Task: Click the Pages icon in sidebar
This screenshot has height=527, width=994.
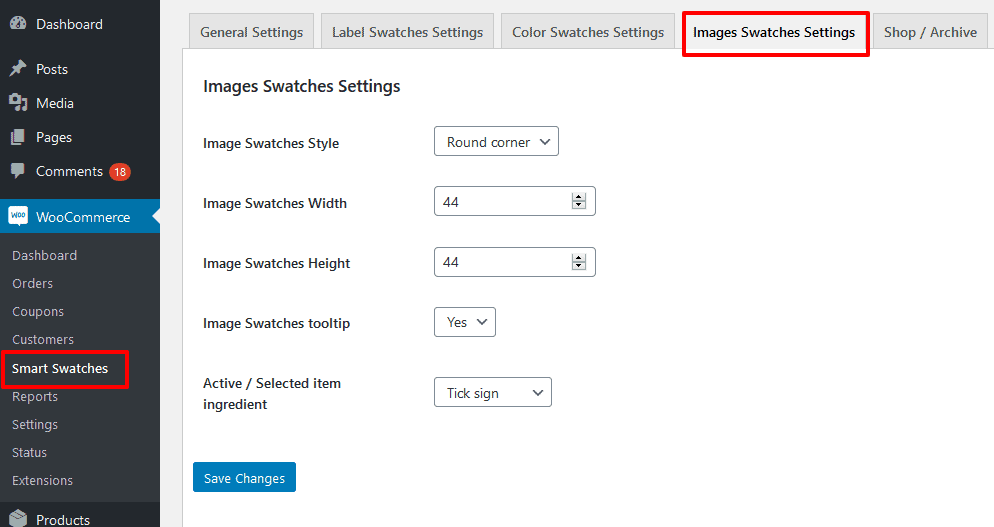Action: (x=18, y=137)
